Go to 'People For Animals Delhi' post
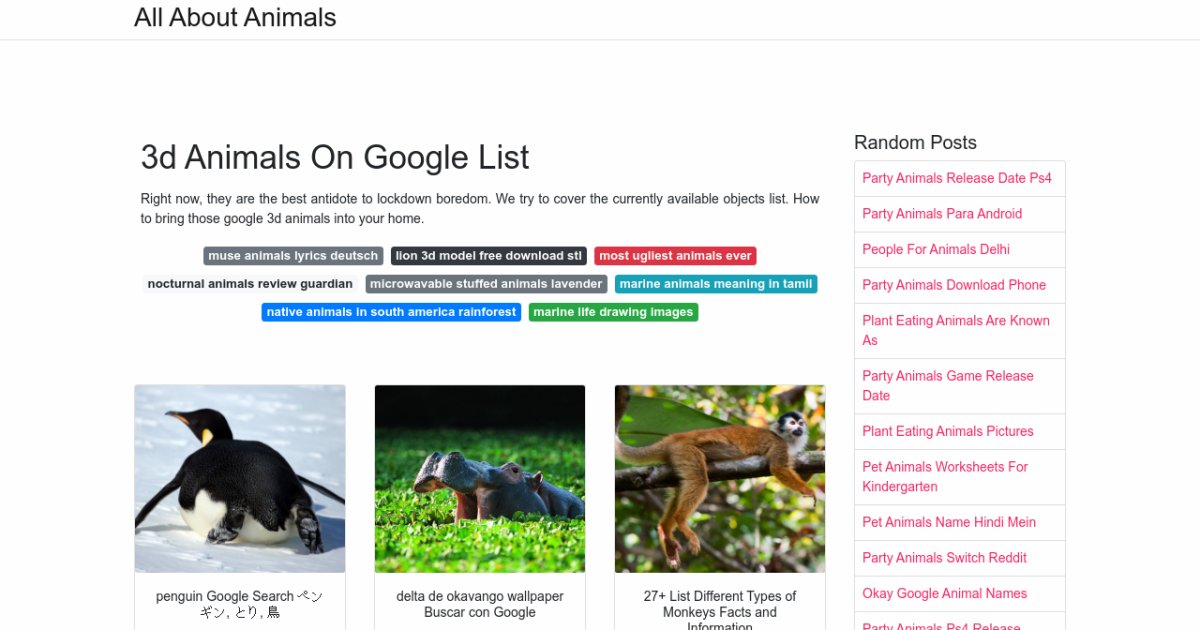 [936, 249]
